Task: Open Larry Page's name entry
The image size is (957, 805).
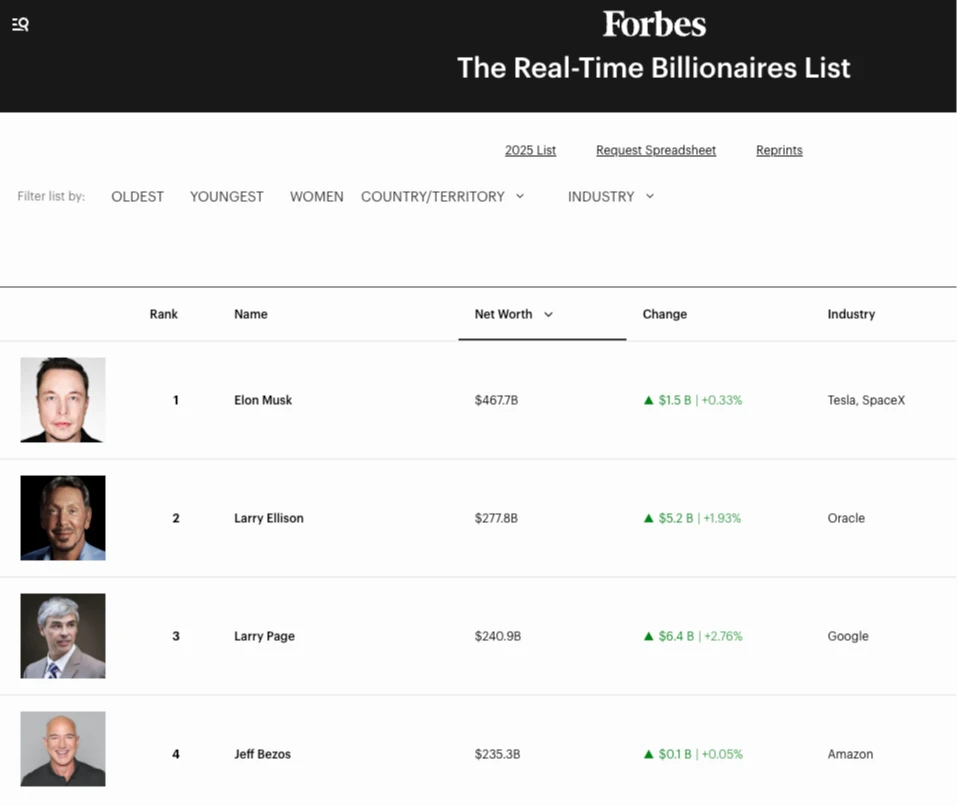Action: [264, 636]
